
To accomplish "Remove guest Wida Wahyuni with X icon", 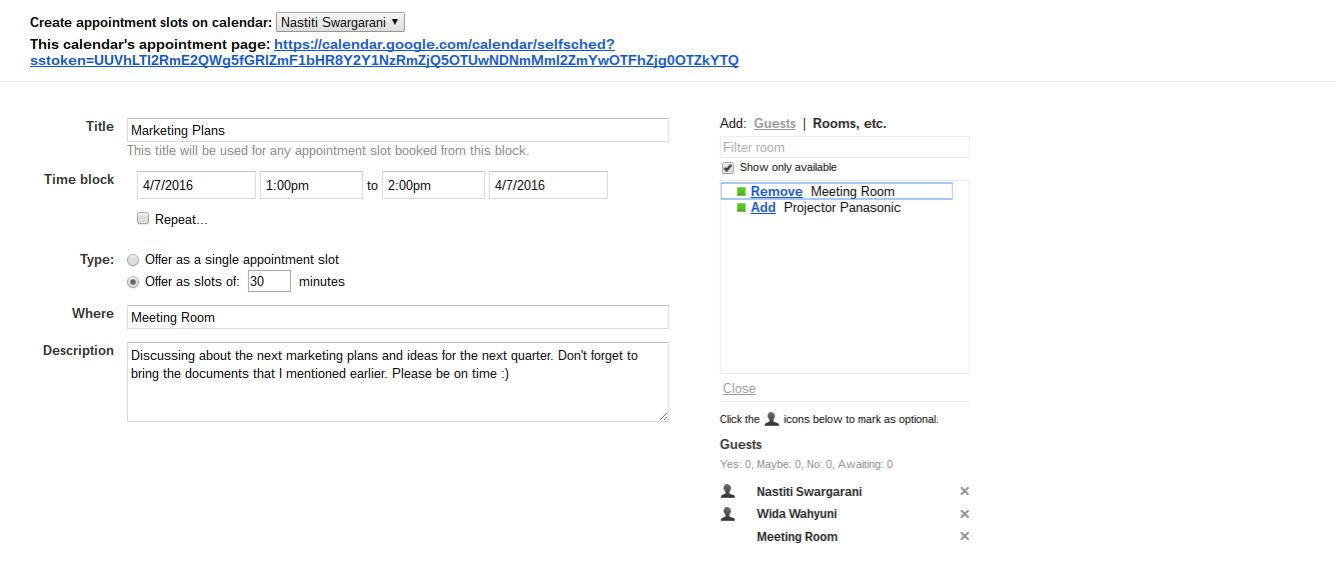I will [x=964, y=514].
